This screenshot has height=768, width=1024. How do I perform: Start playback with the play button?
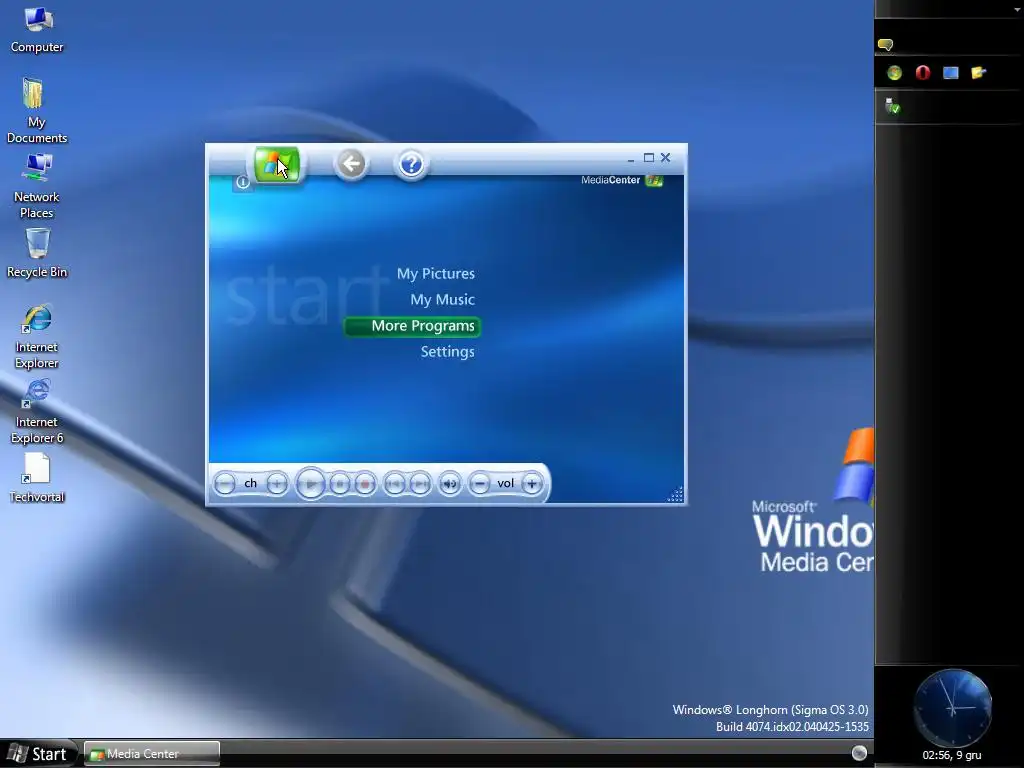point(311,484)
